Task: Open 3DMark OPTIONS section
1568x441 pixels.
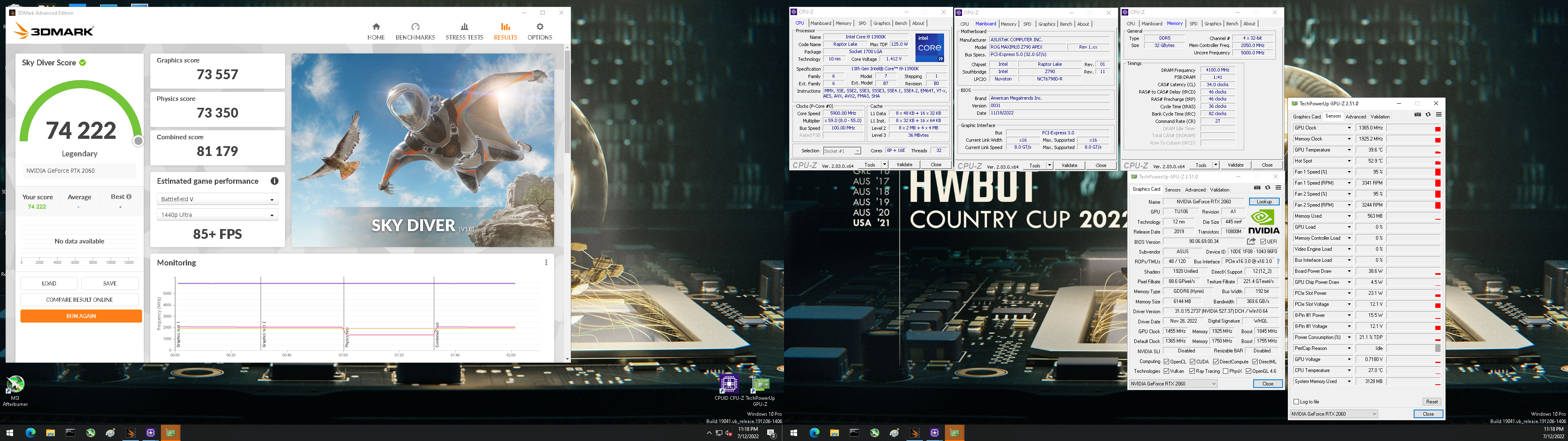Action: [540, 32]
